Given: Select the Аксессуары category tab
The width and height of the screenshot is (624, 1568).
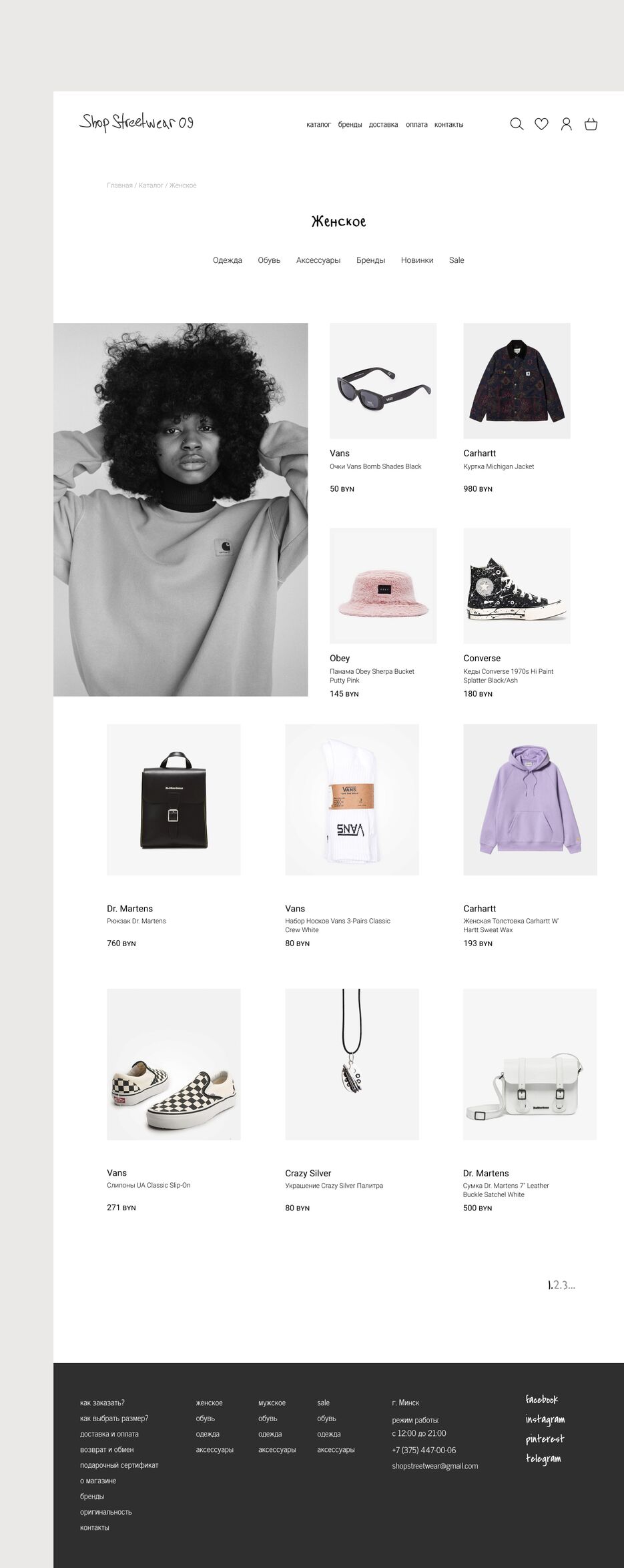Looking at the screenshot, I should [x=318, y=260].
